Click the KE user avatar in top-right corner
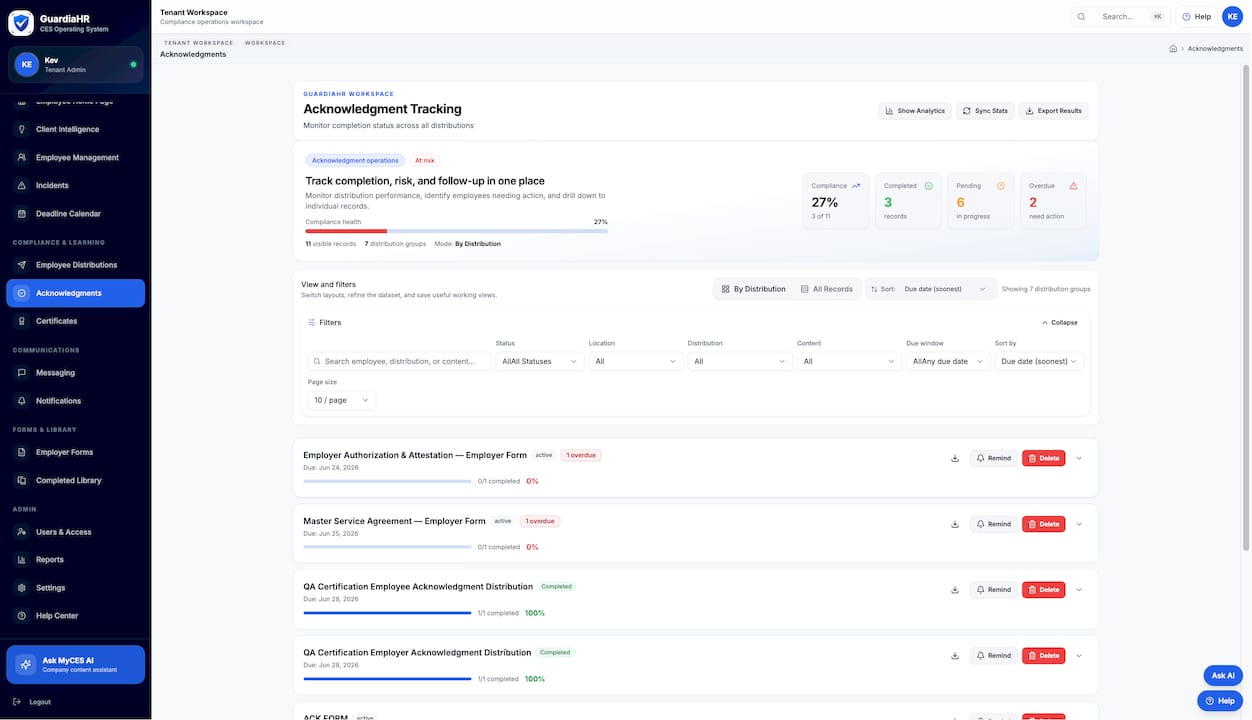The image size is (1252, 720). coord(1232,16)
